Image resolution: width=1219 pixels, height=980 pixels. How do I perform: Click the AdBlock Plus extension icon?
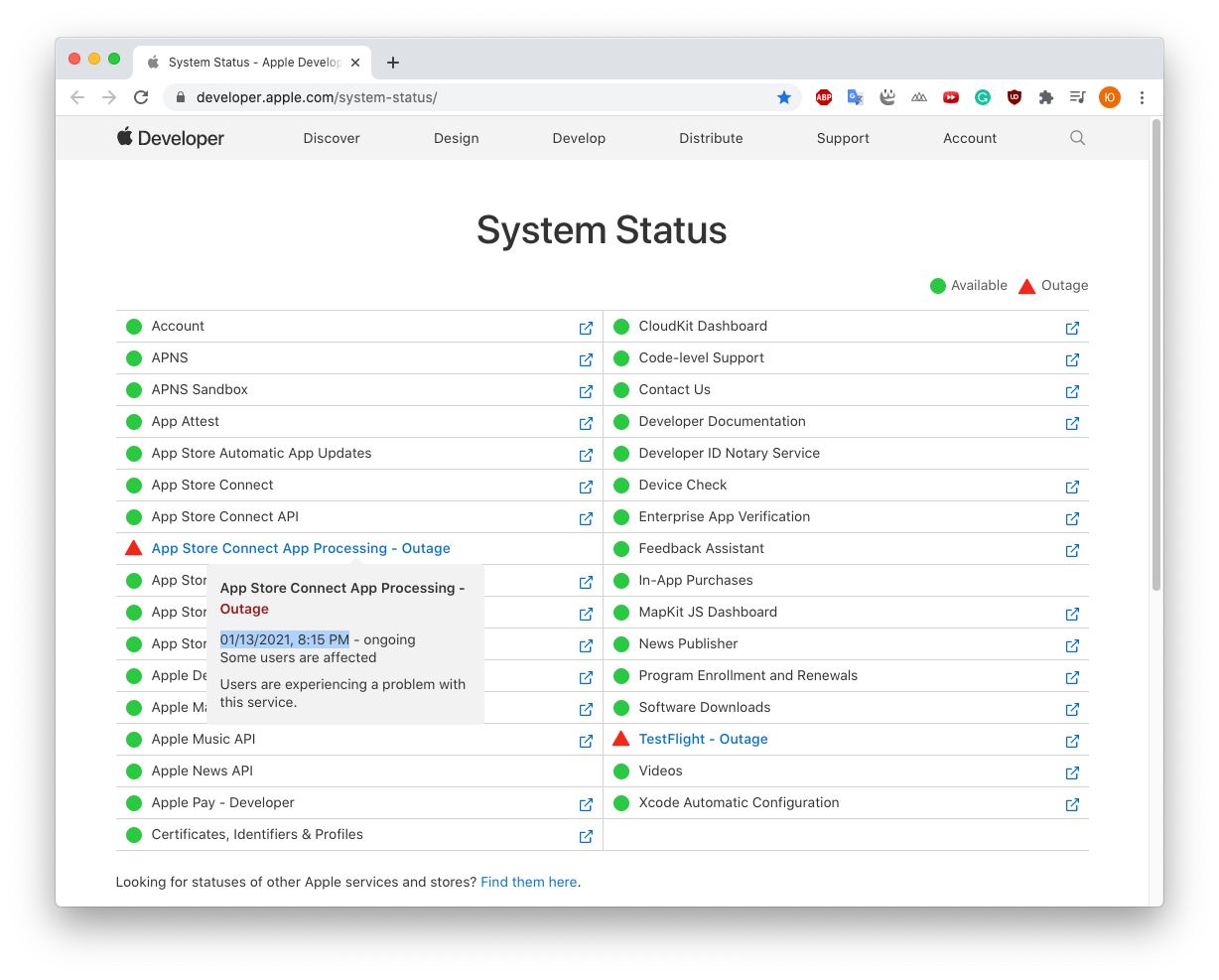click(x=823, y=97)
